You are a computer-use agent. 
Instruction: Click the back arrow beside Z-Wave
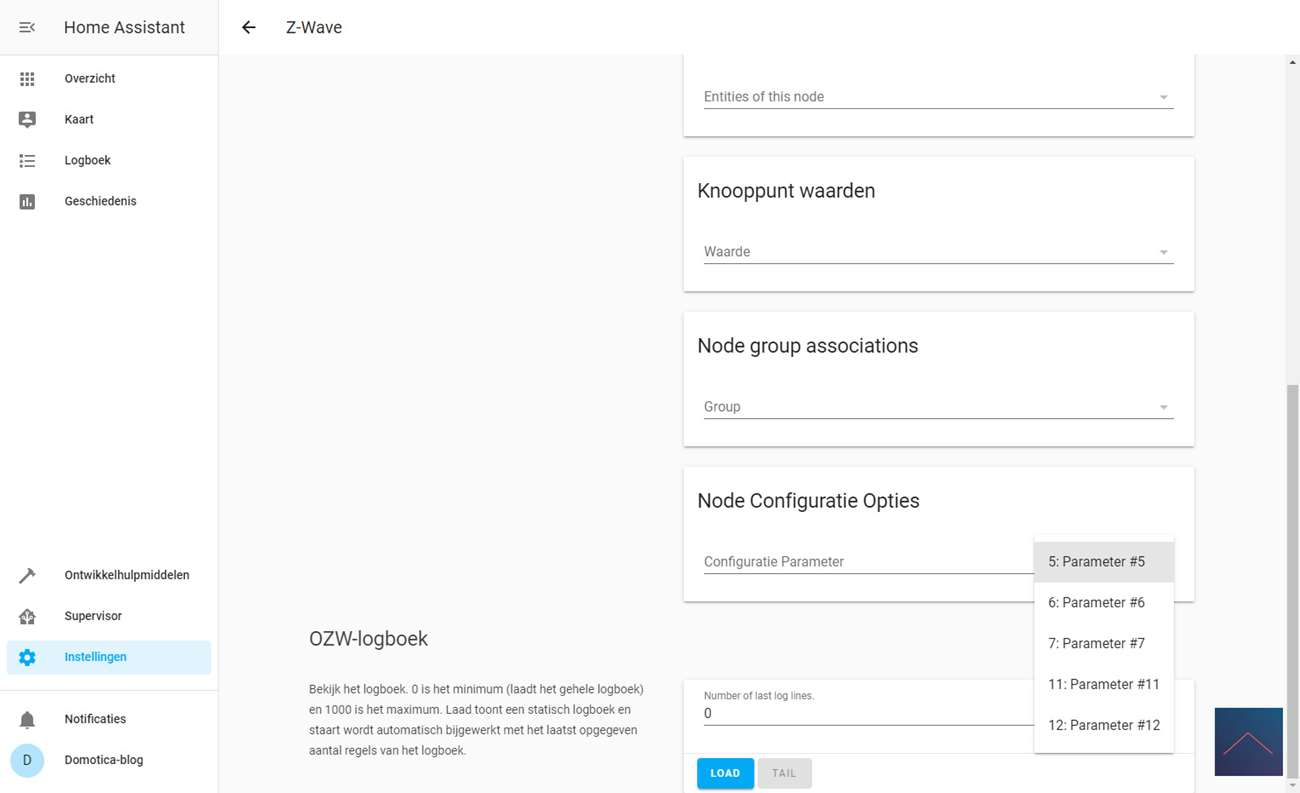[x=249, y=27]
